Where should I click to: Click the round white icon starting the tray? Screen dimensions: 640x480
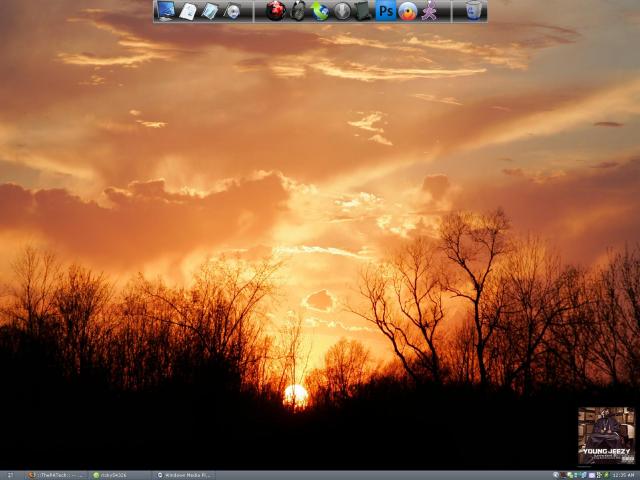(556, 475)
